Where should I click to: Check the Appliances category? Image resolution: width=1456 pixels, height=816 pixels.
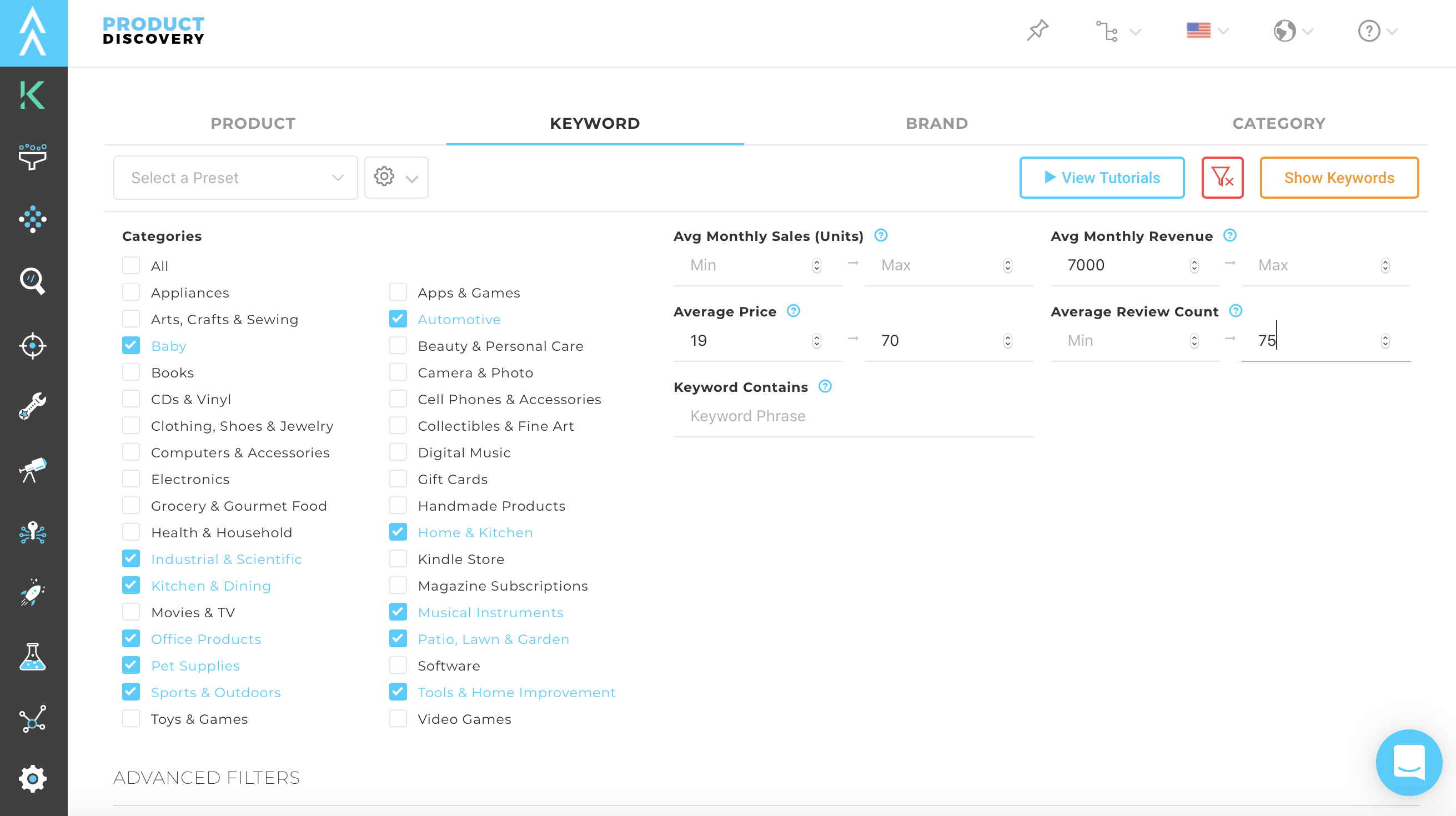click(131, 292)
